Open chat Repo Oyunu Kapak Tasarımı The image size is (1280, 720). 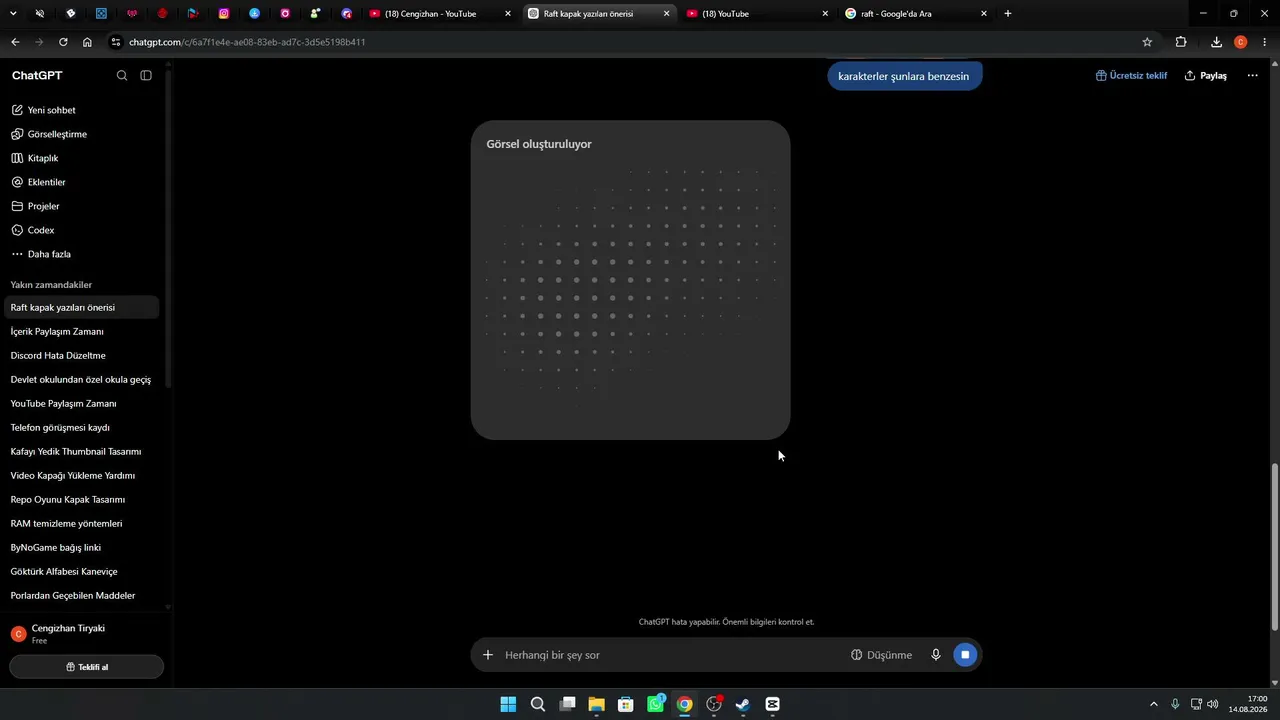coord(82,500)
